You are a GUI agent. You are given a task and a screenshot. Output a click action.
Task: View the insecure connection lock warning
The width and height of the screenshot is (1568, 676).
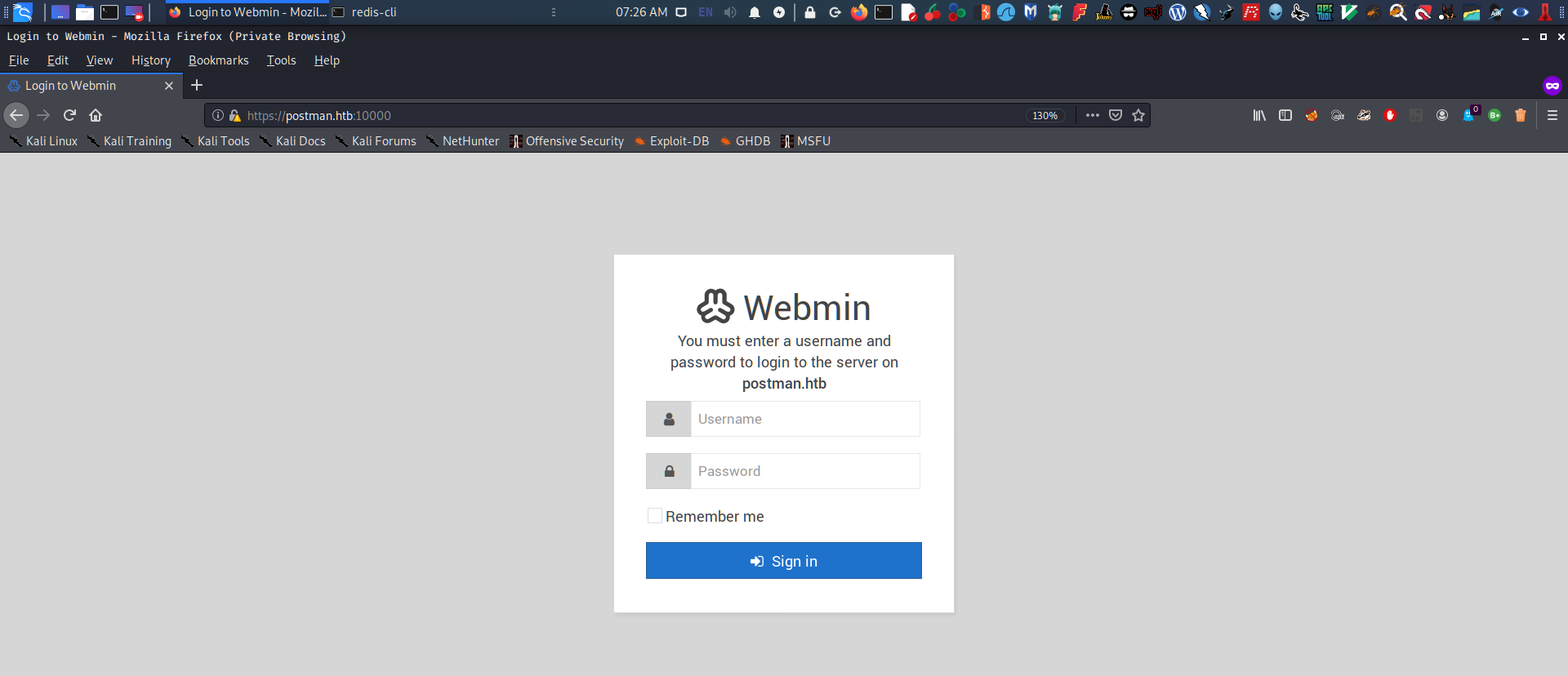(x=235, y=115)
